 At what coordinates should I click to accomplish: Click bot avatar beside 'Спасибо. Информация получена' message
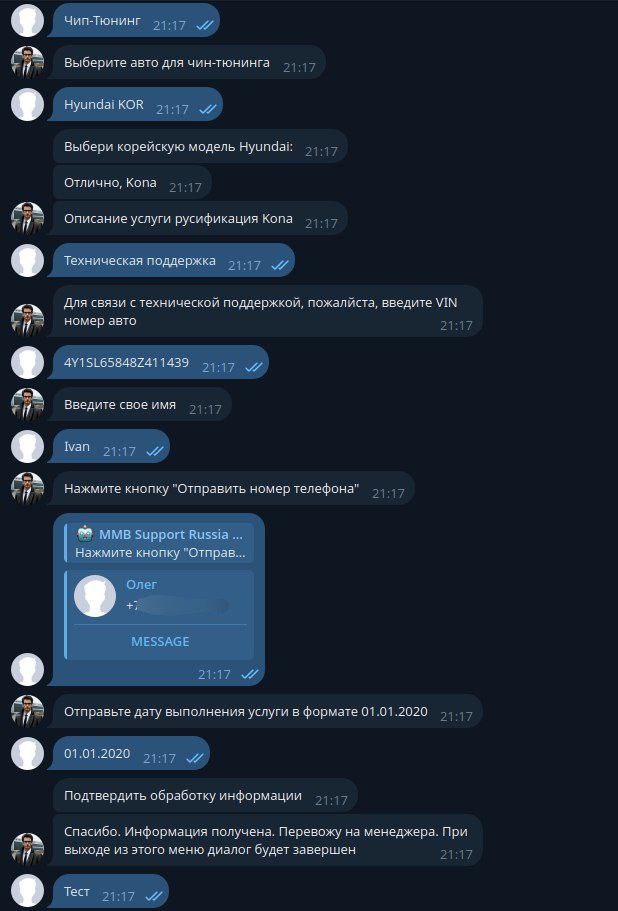point(27,849)
